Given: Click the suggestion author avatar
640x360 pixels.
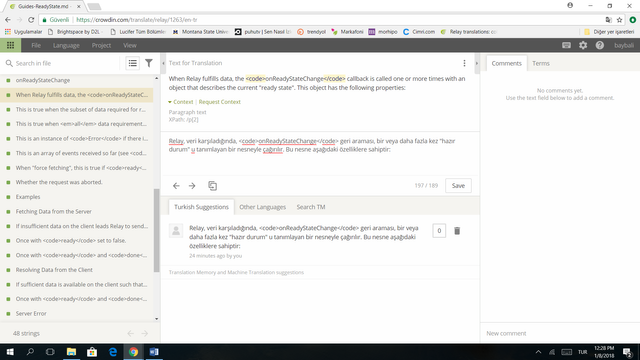Looking at the screenshot, I should (x=176, y=231).
